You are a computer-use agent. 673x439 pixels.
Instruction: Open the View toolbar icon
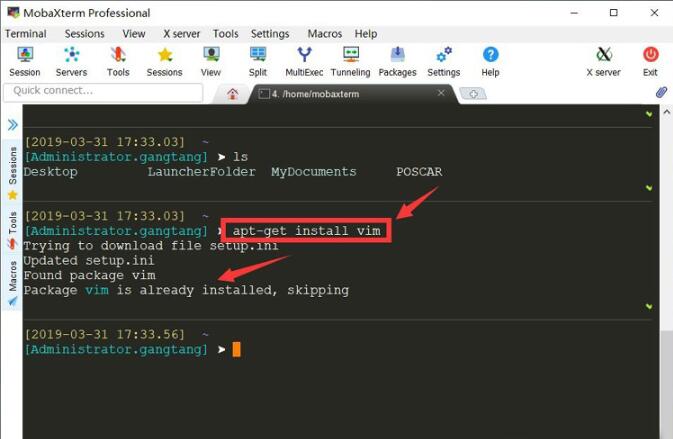pos(211,61)
